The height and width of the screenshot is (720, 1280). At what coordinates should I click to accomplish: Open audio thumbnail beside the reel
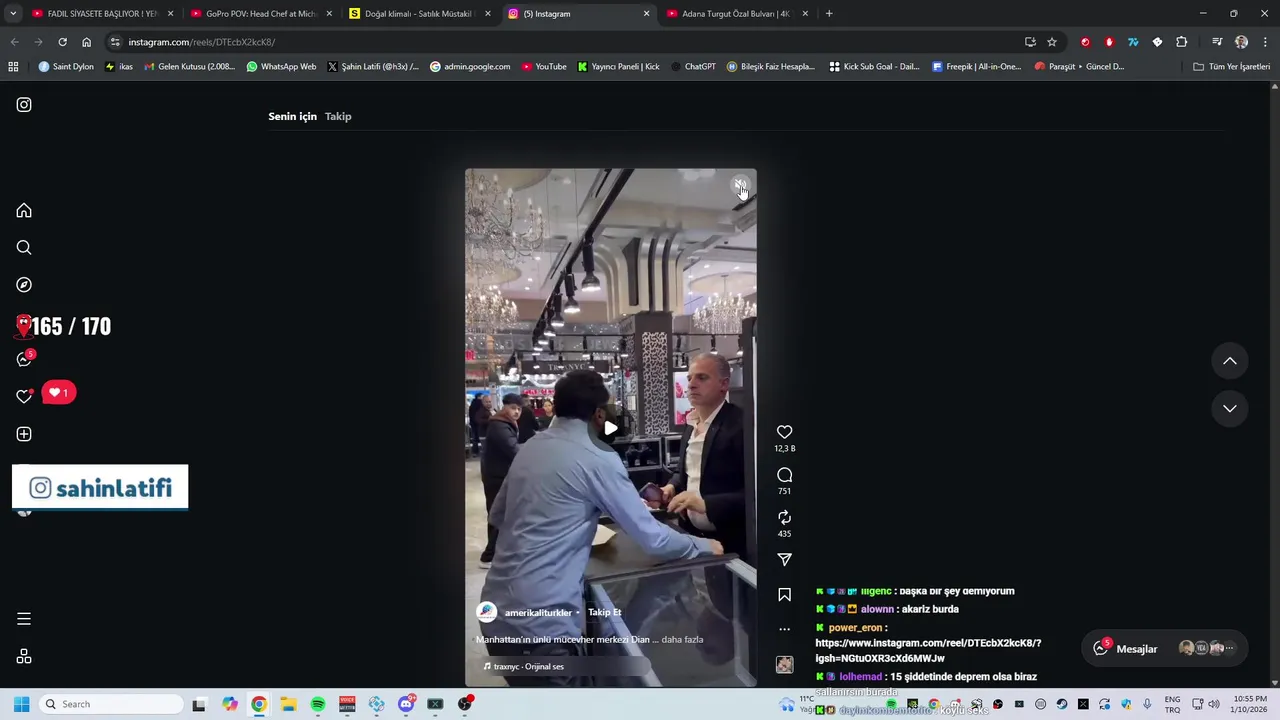tap(784, 664)
